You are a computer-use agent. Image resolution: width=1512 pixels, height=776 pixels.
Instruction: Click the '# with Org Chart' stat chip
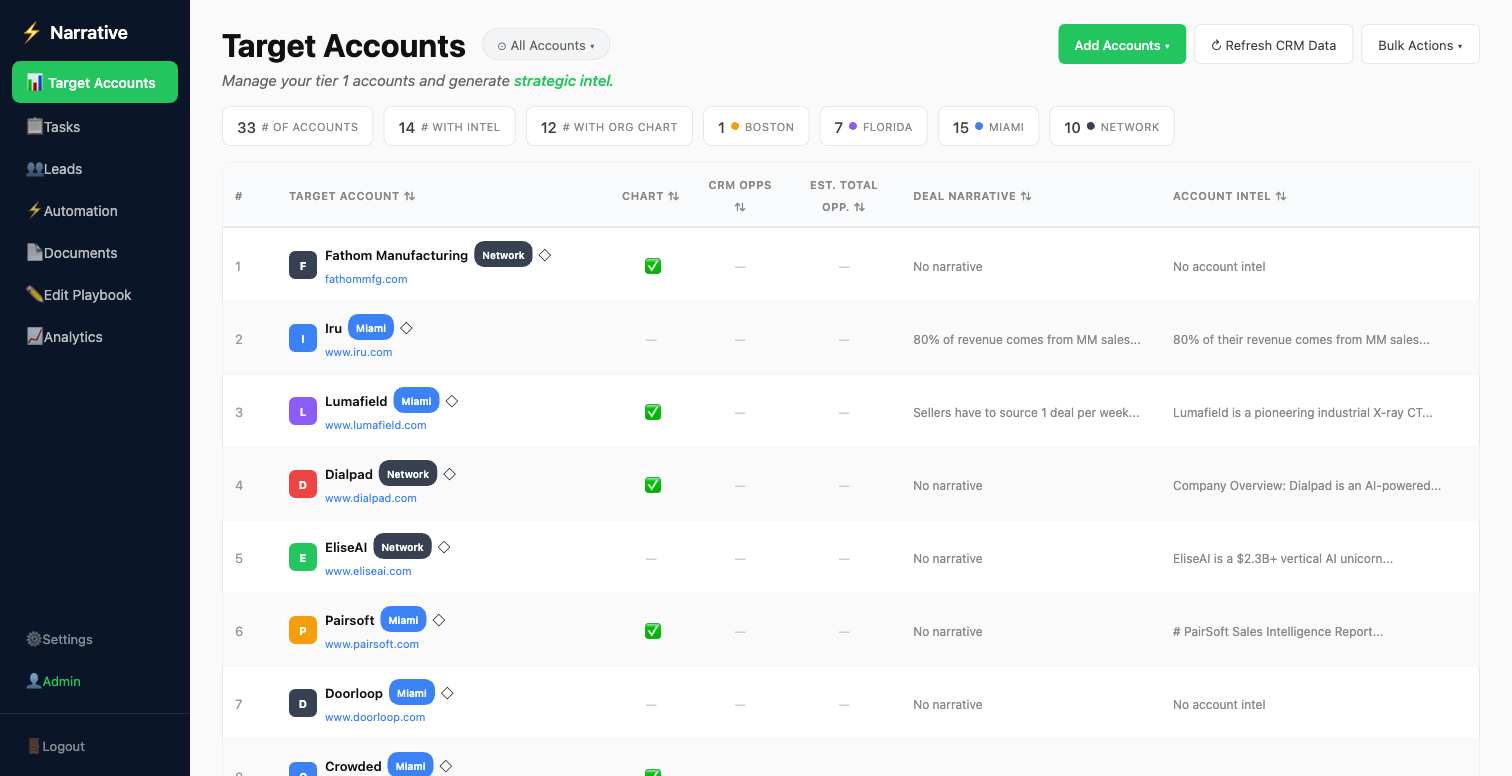(x=609, y=127)
